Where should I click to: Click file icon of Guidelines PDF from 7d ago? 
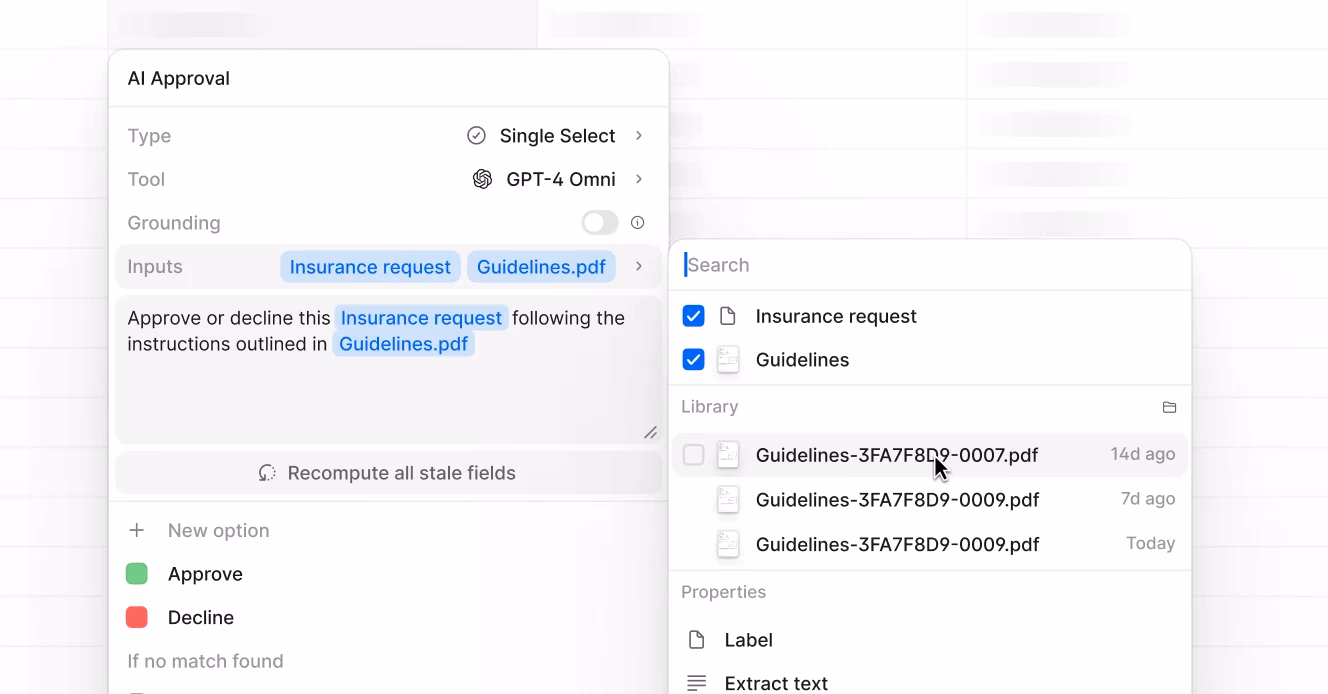click(x=728, y=500)
